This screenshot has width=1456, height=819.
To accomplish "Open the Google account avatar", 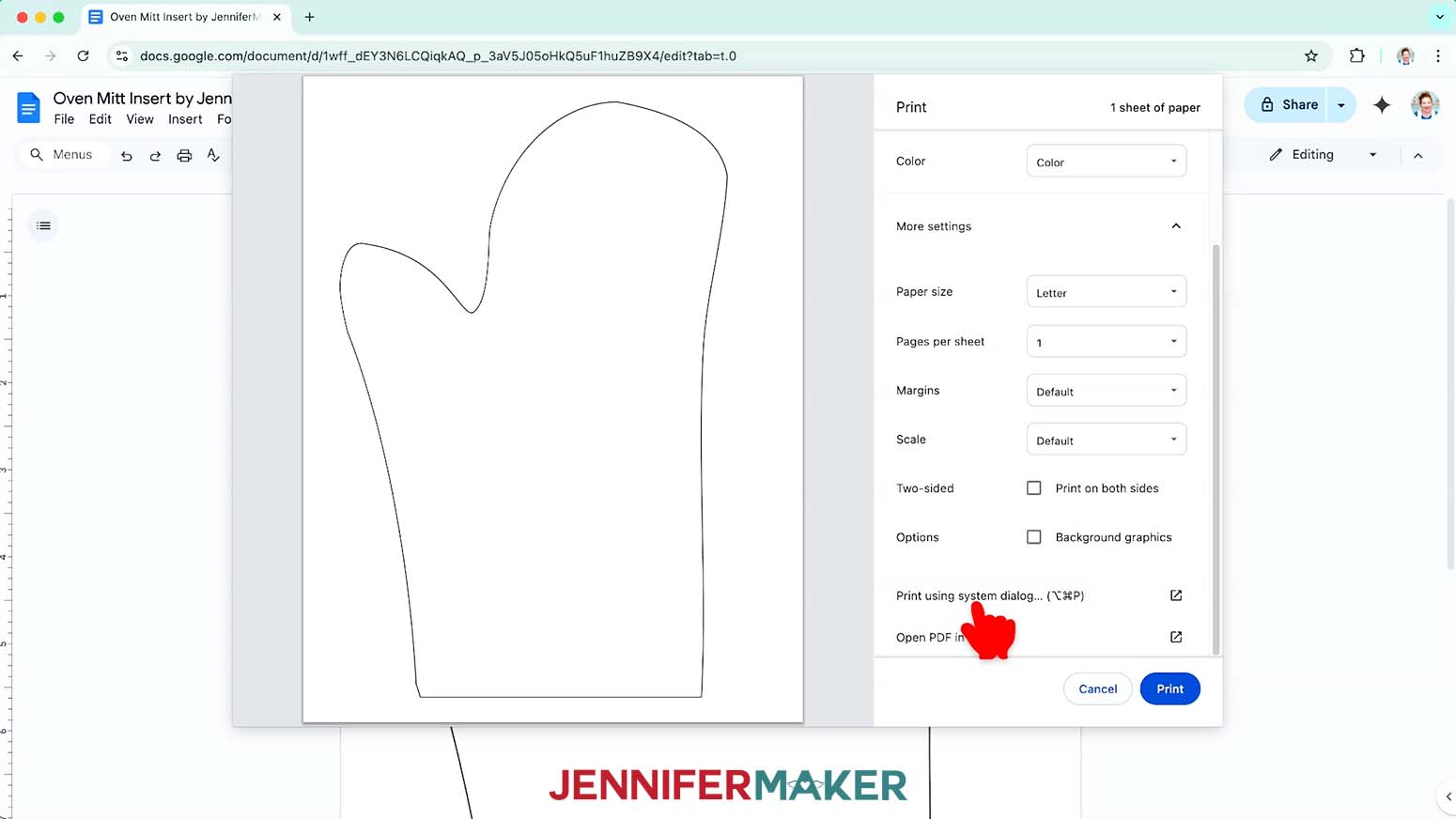I will tap(1425, 105).
